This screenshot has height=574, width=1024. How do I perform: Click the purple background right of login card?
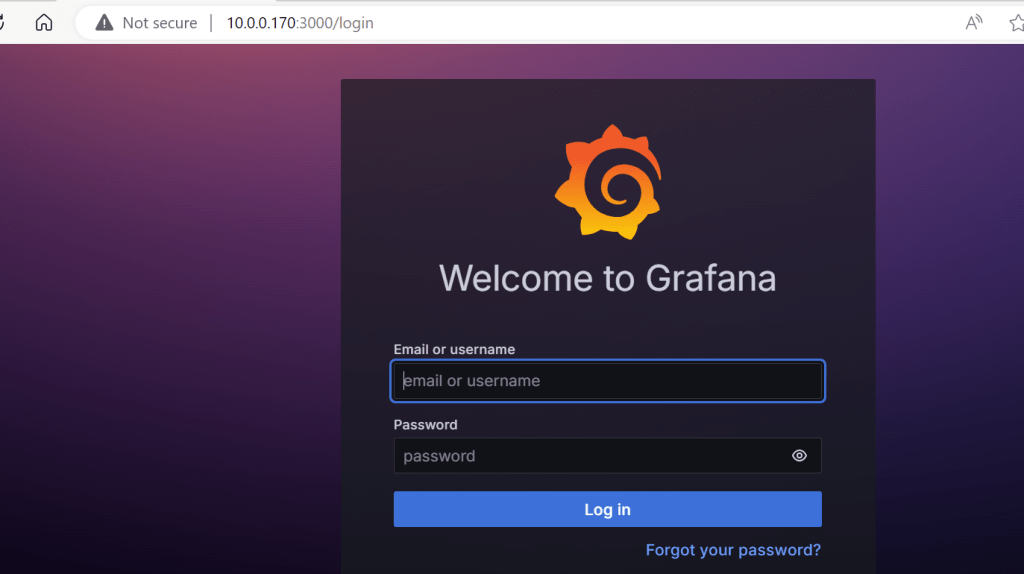(x=950, y=300)
